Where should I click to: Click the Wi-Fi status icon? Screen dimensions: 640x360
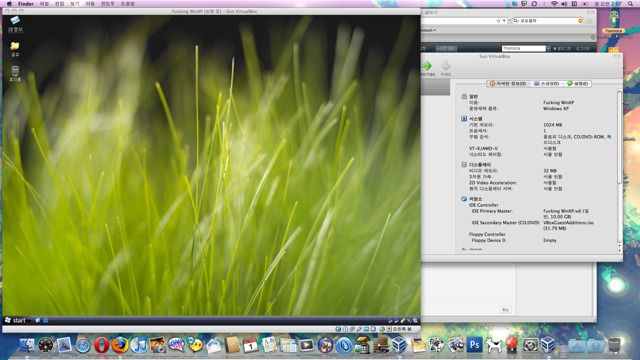tap(554, 4)
